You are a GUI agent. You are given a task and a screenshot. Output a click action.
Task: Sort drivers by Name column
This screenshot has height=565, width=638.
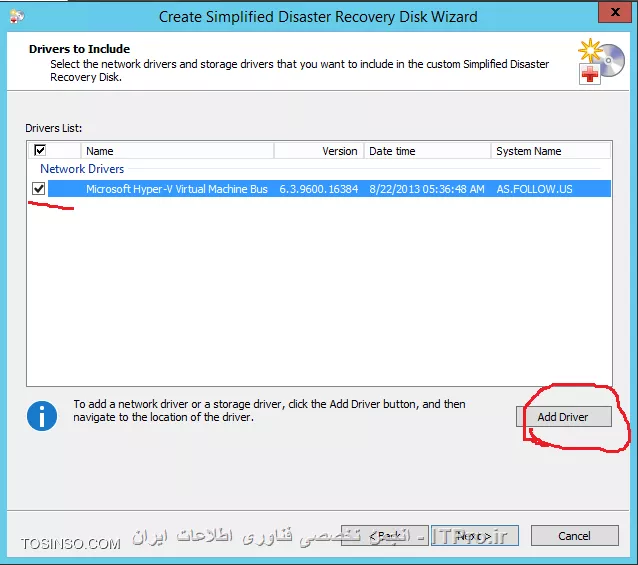click(x=177, y=151)
